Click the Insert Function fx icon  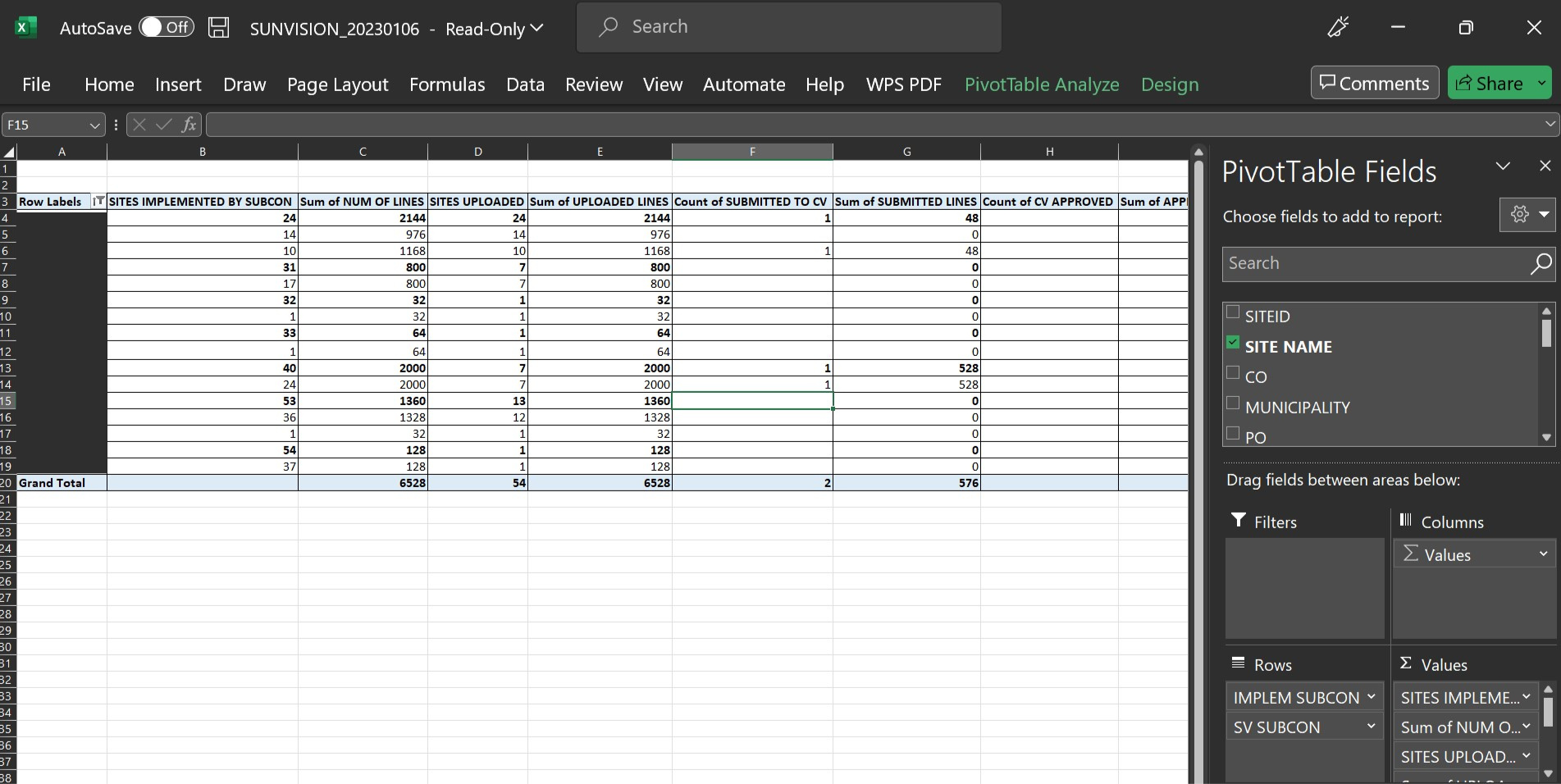click(x=189, y=125)
